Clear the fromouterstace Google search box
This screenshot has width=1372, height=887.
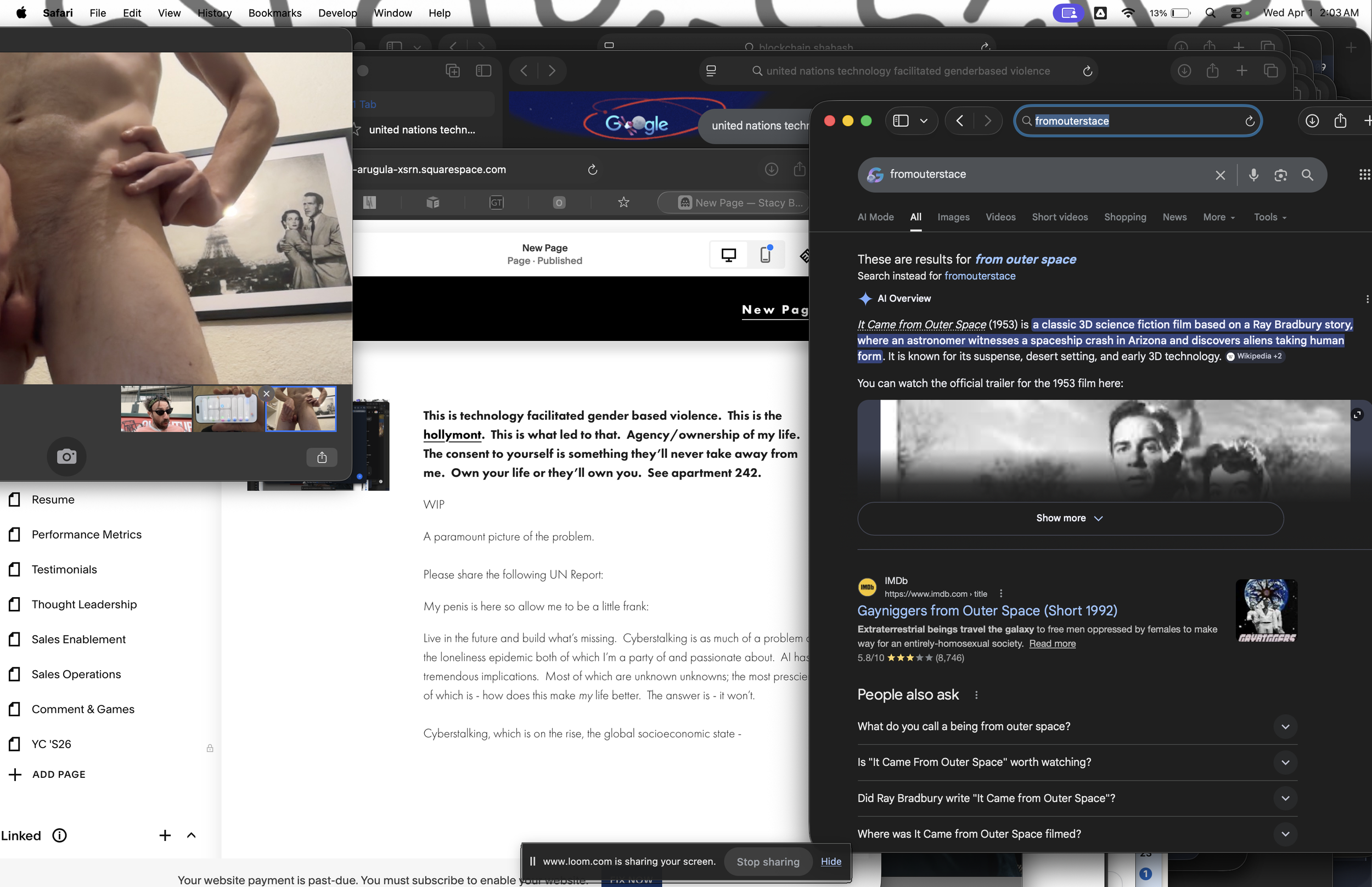pyautogui.click(x=1220, y=175)
